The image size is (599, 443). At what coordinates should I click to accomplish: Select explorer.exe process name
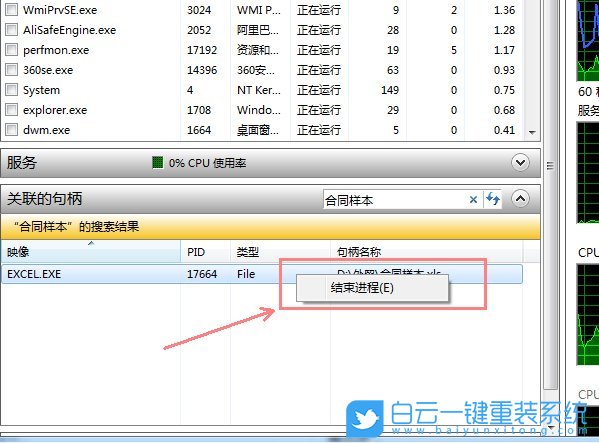(55, 110)
